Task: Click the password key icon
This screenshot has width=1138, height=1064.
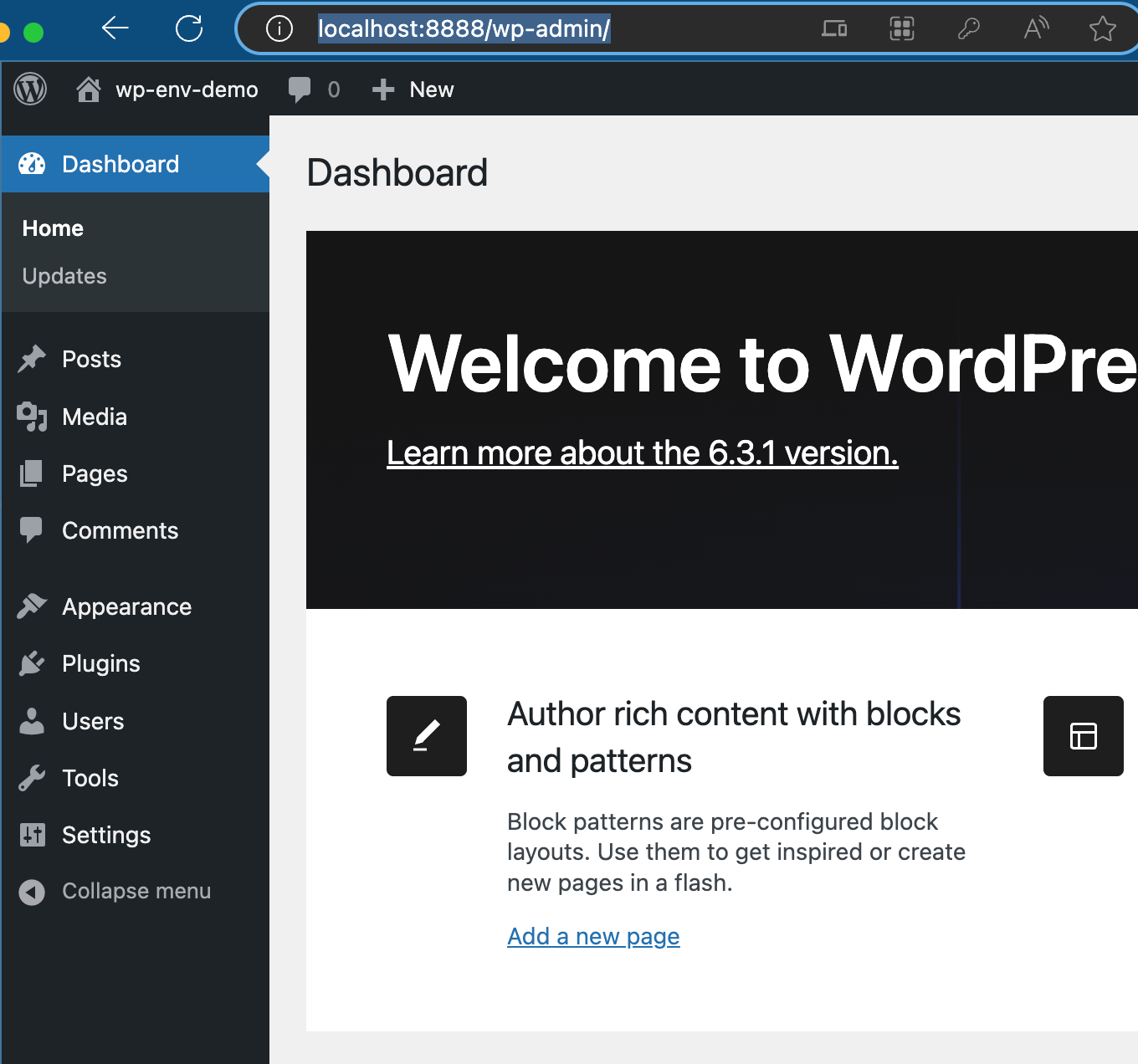Action: point(968,29)
